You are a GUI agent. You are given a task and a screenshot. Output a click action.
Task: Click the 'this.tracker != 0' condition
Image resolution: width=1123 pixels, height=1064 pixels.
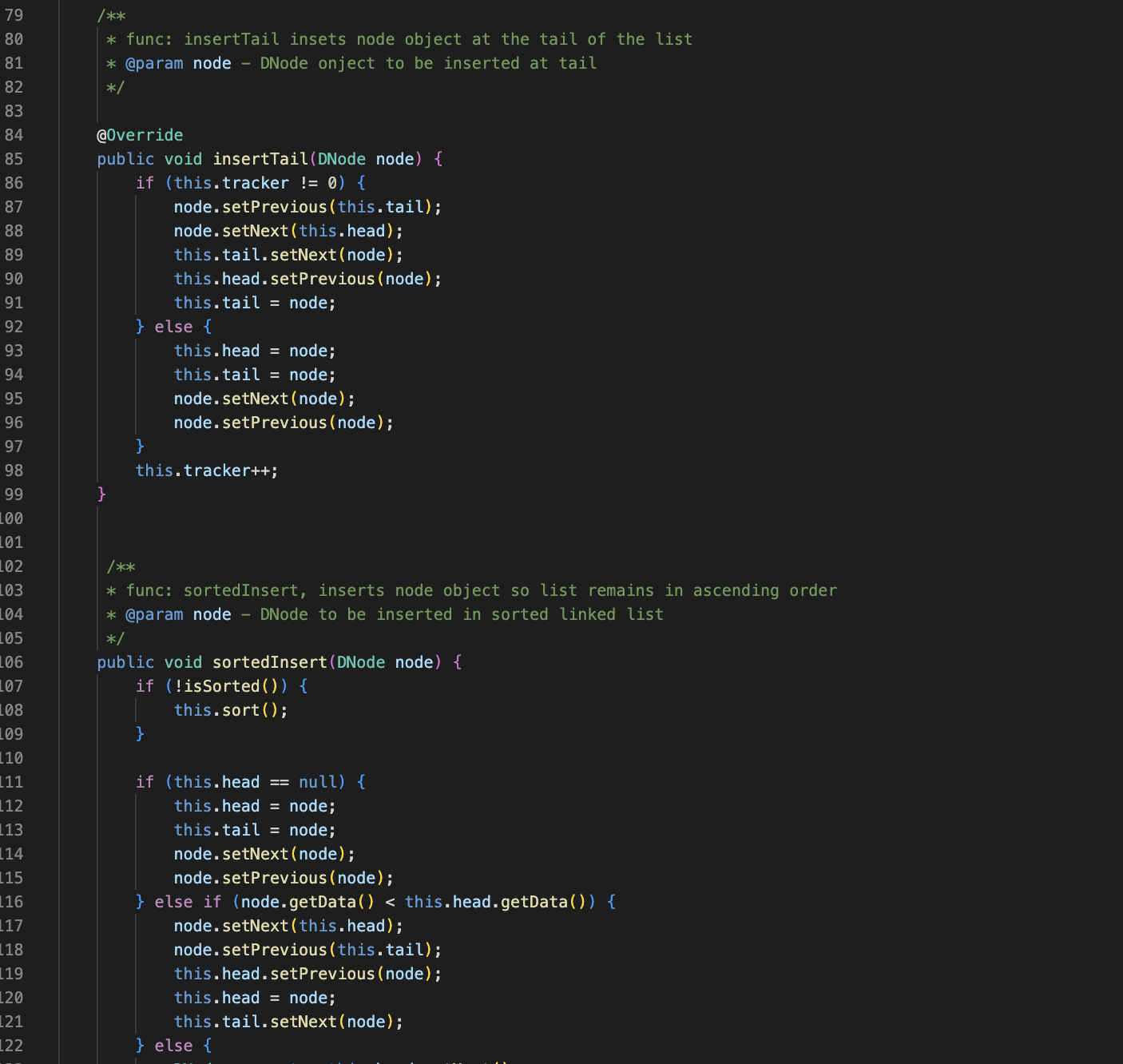256,183
